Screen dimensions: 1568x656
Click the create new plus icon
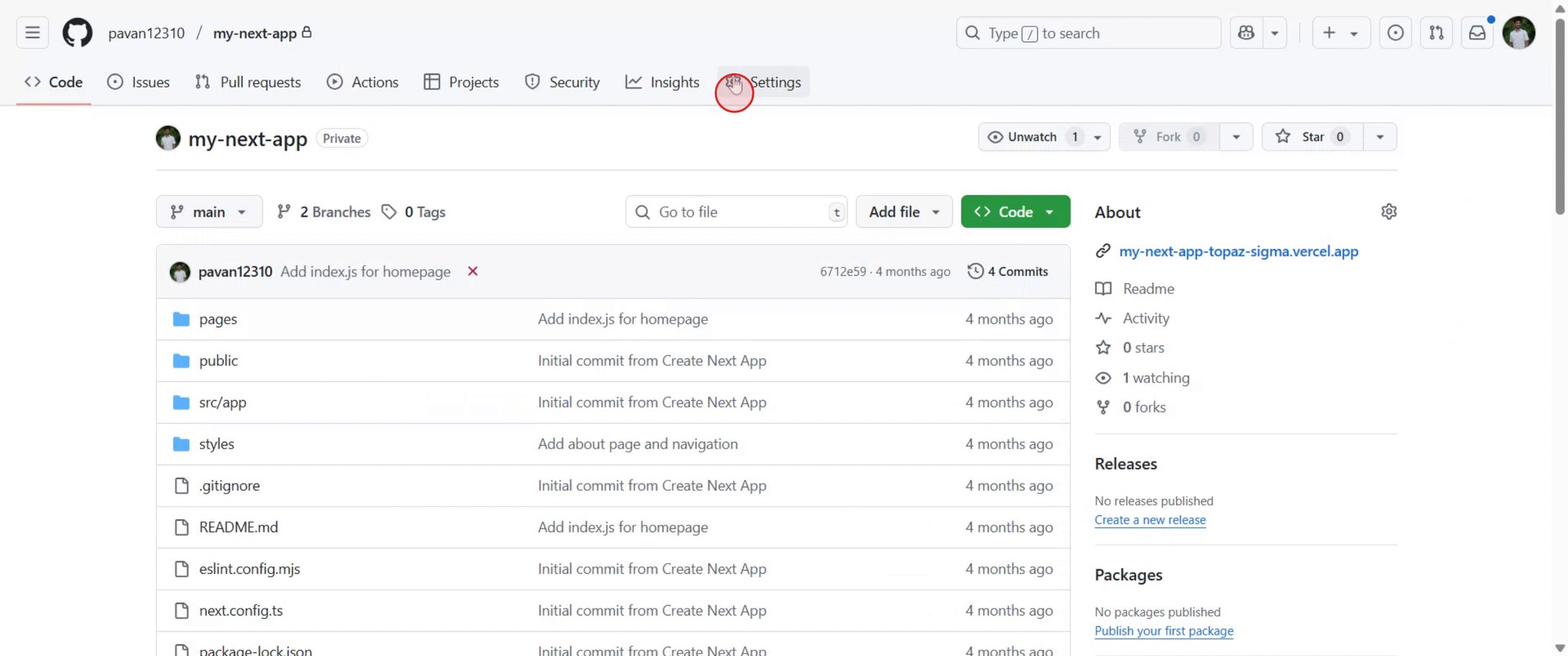tap(1329, 33)
